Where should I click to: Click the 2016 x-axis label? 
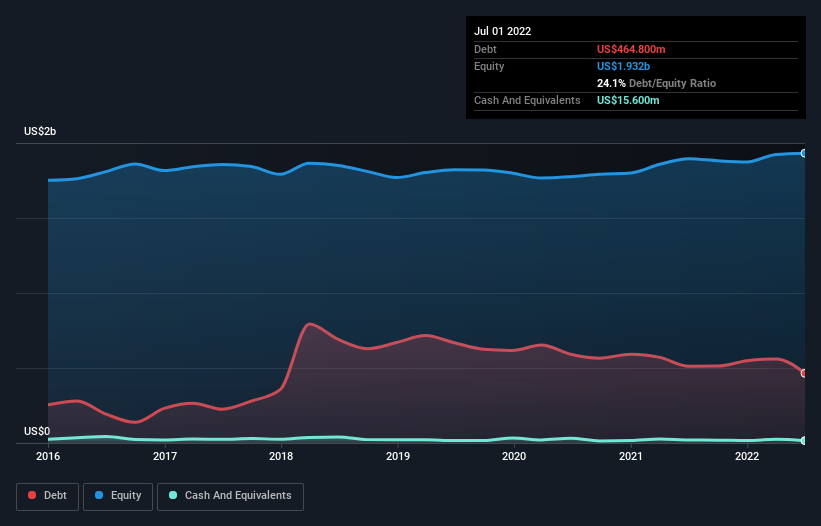tap(48, 456)
